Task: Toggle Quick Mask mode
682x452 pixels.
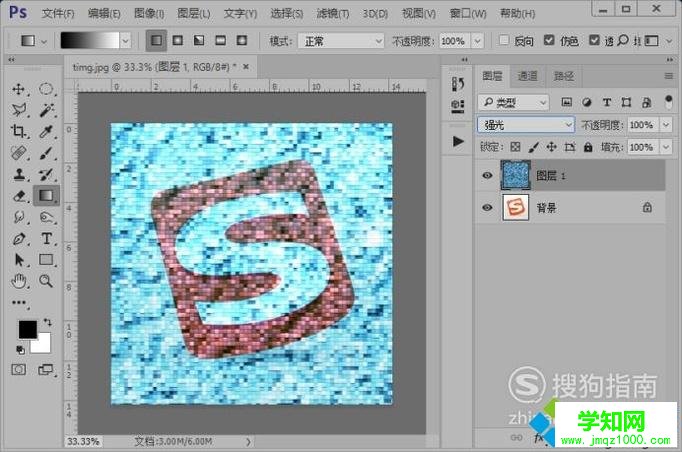Action: (x=18, y=370)
